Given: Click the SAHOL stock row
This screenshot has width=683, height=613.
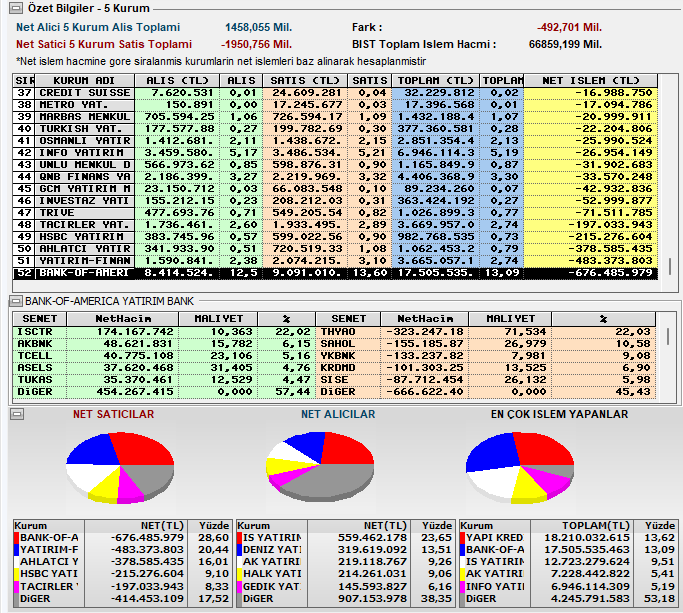Looking at the screenshot, I should pyautogui.click(x=486, y=344).
